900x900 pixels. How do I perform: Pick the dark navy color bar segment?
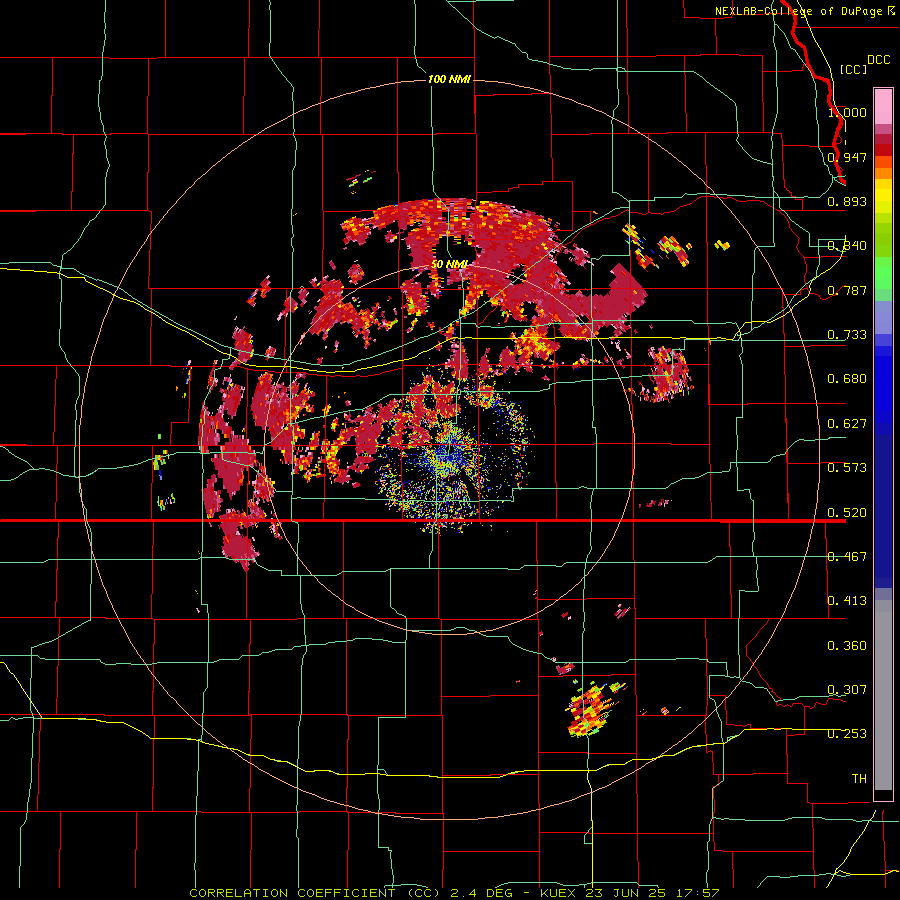pos(883,511)
